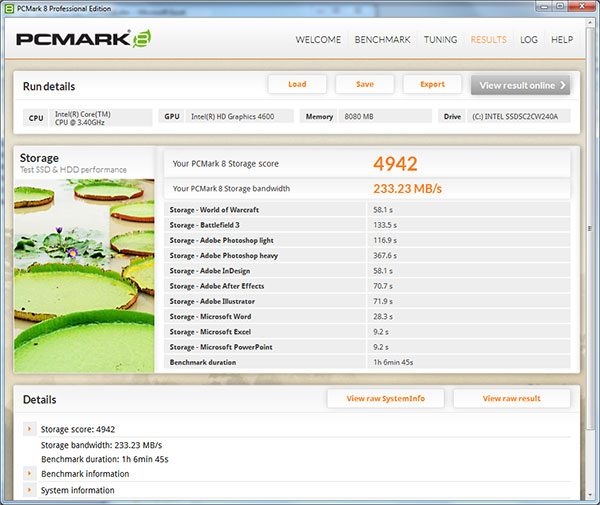Image resolution: width=600 pixels, height=505 pixels.
Task: Click the 367.6 s Photoshop heavy value
Action: tap(385, 256)
